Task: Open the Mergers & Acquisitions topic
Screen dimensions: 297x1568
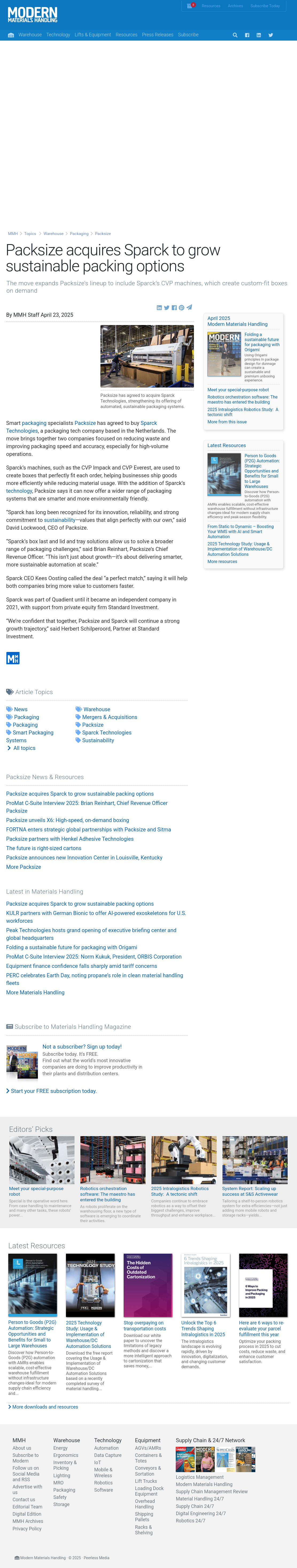Action: pyautogui.click(x=110, y=717)
